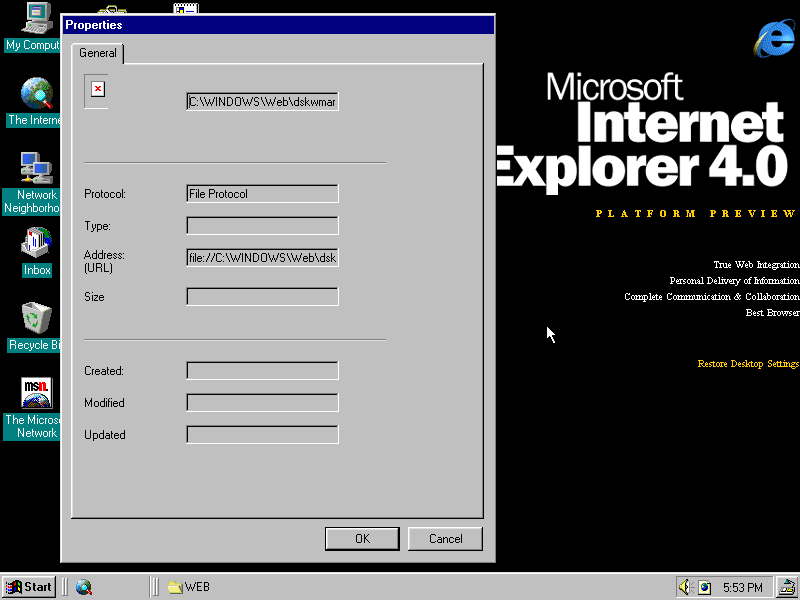The image size is (800, 600).
Task: Click the Updated label text
Action: (x=105, y=435)
